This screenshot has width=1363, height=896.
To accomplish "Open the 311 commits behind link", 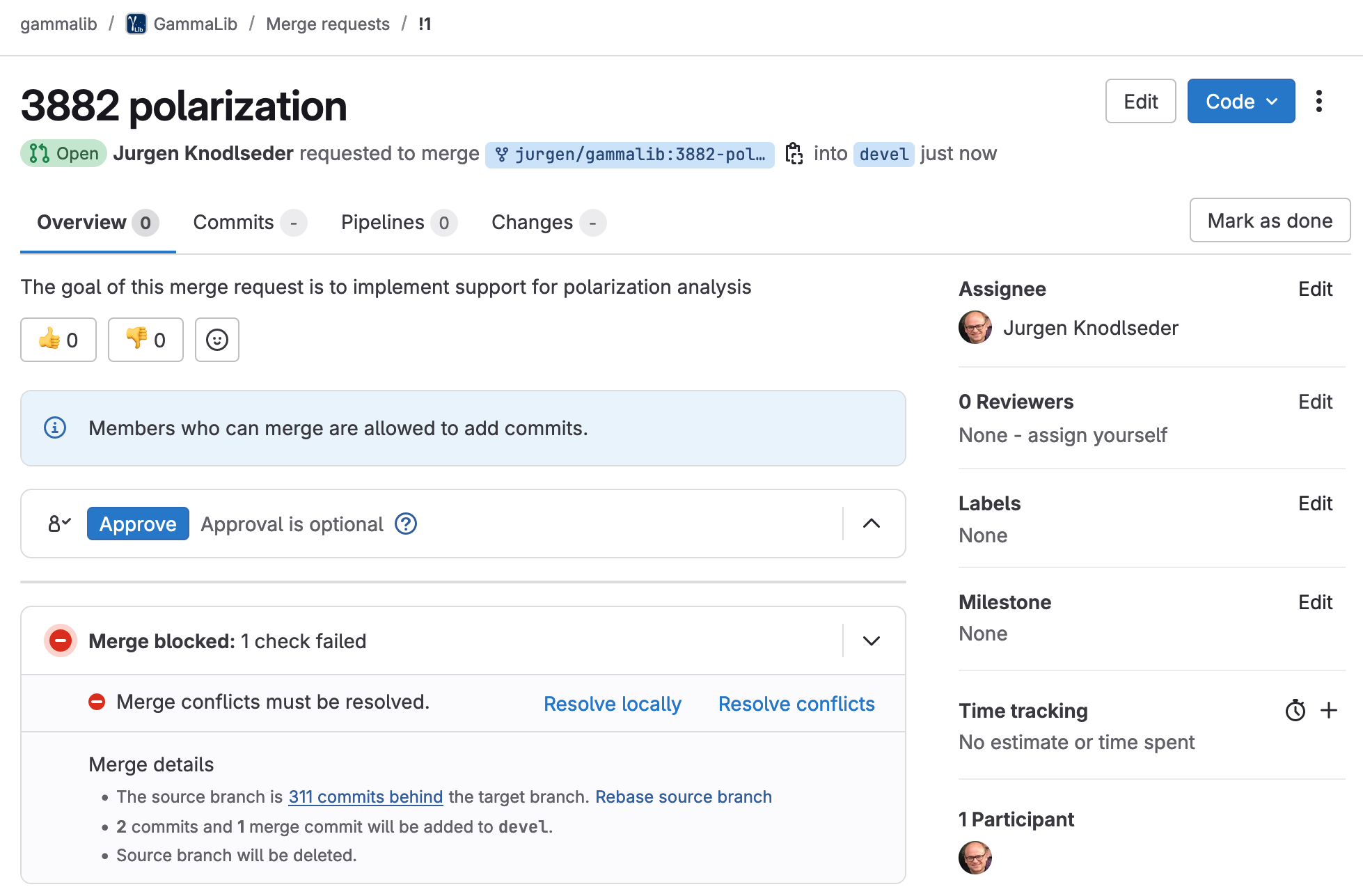I will [x=365, y=796].
